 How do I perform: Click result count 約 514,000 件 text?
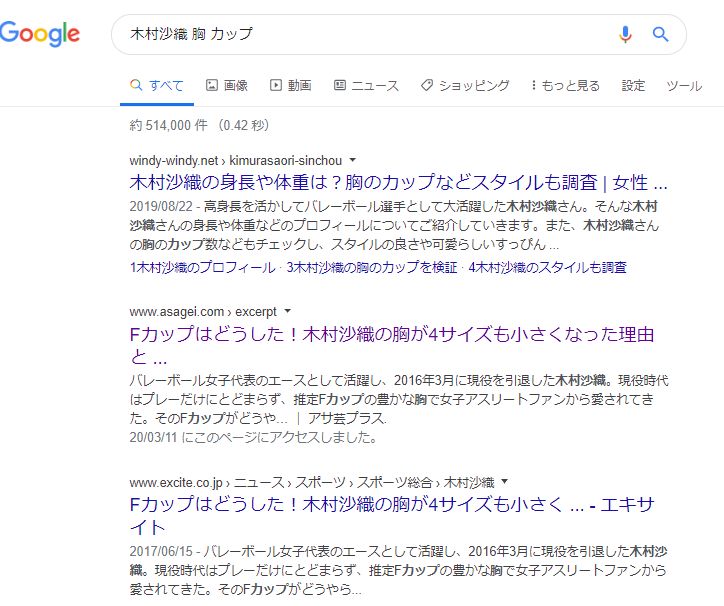169,125
